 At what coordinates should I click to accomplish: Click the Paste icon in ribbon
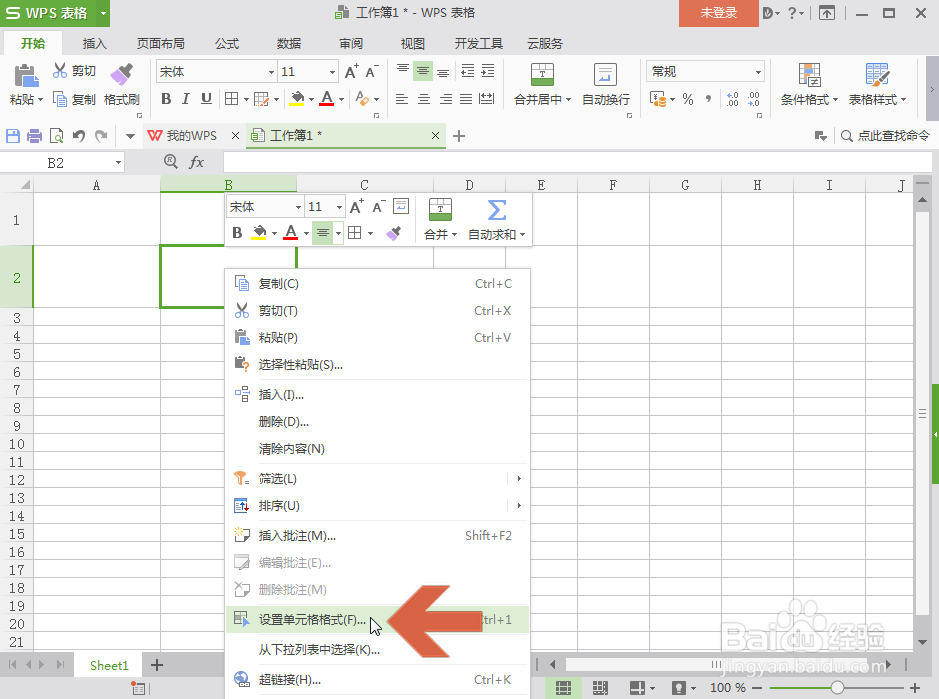click(25, 76)
